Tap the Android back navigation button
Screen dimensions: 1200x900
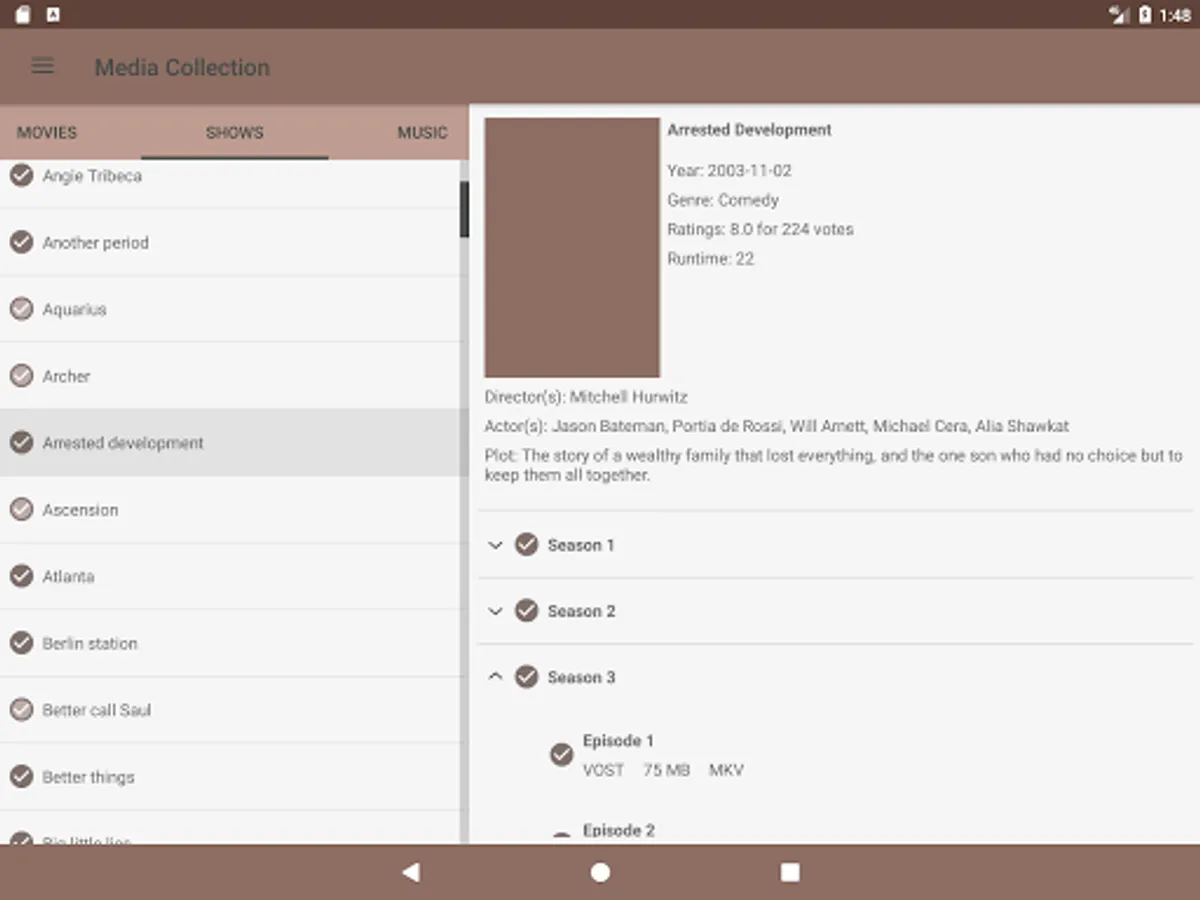pyautogui.click(x=410, y=872)
